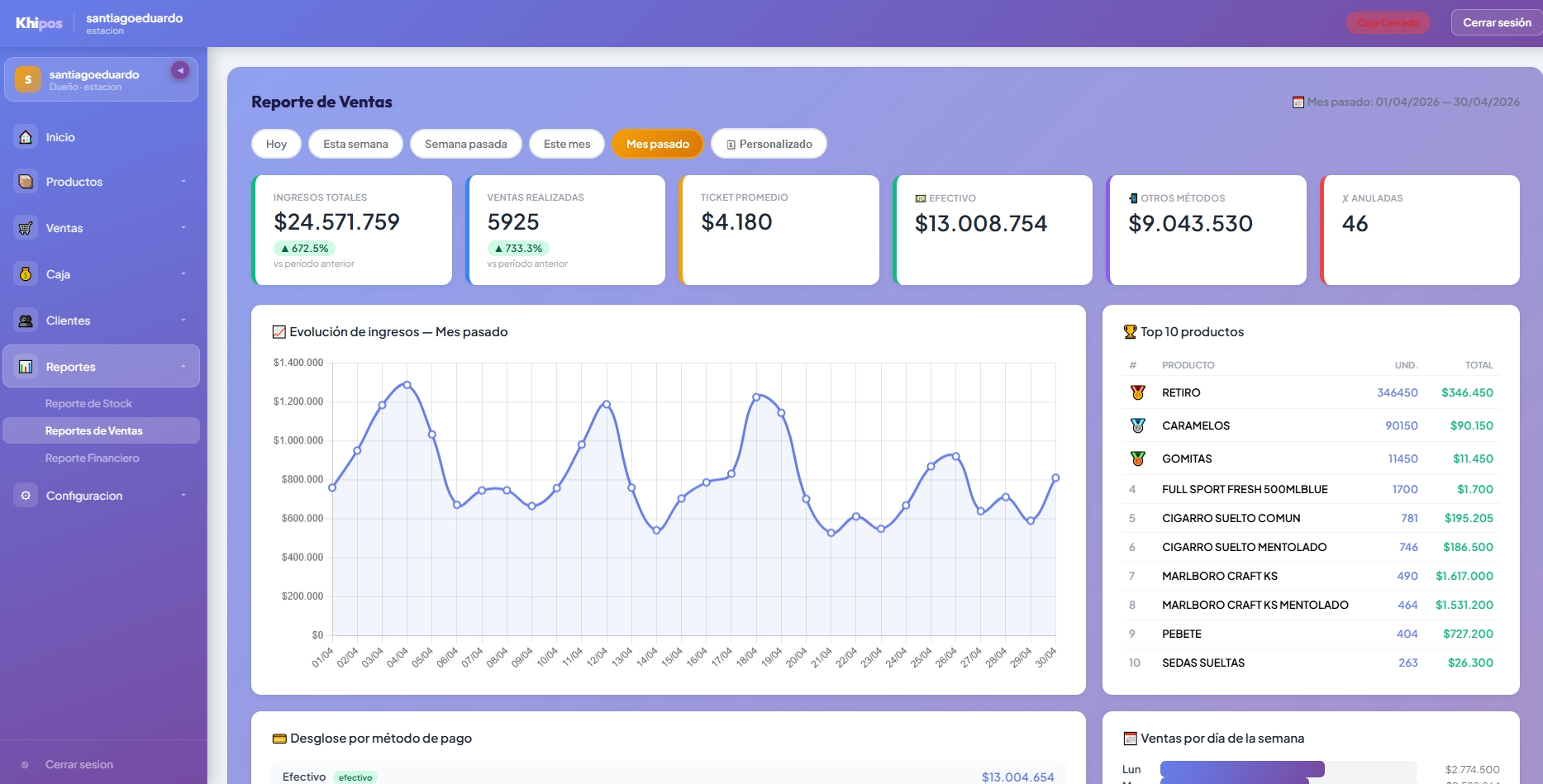Select the Semana pasada filter

click(x=466, y=144)
